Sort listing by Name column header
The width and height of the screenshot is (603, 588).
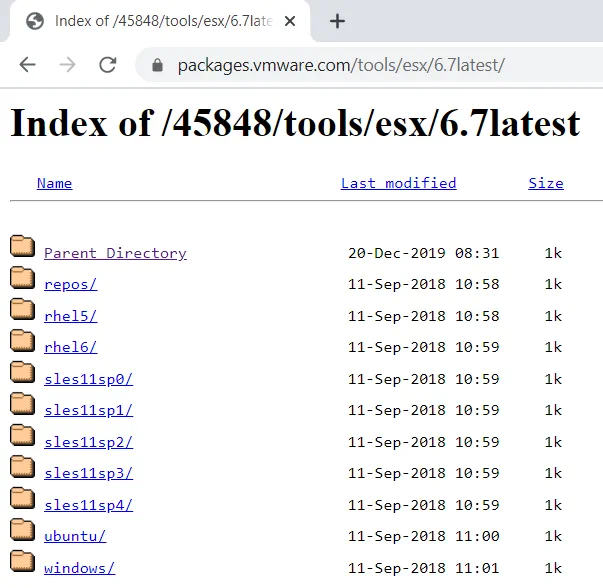54,183
